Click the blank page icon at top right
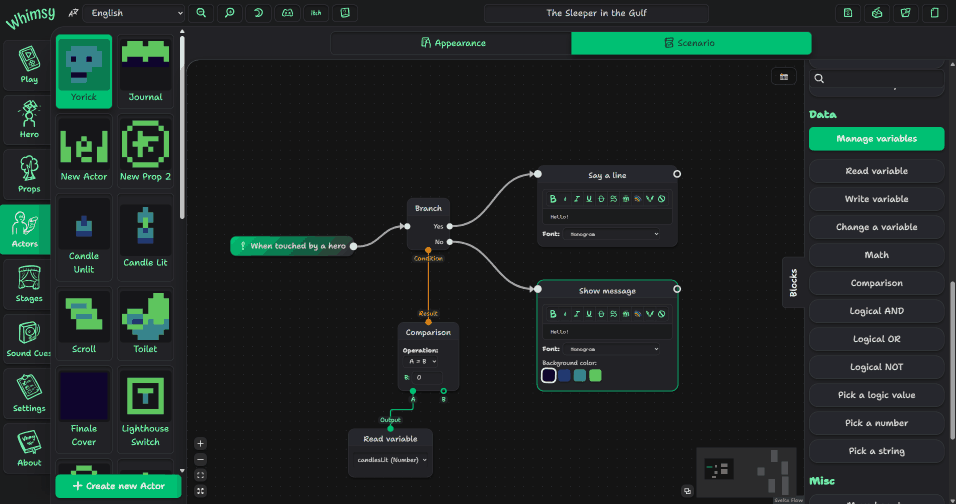Viewport: 956px width, 504px height. coord(935,13)
